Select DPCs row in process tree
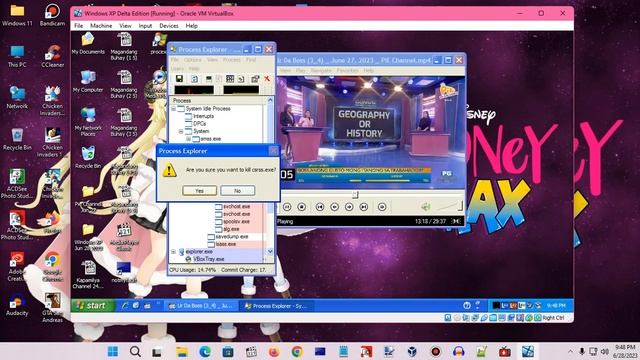This screenshot has height=360, width=640. (200, 124)
